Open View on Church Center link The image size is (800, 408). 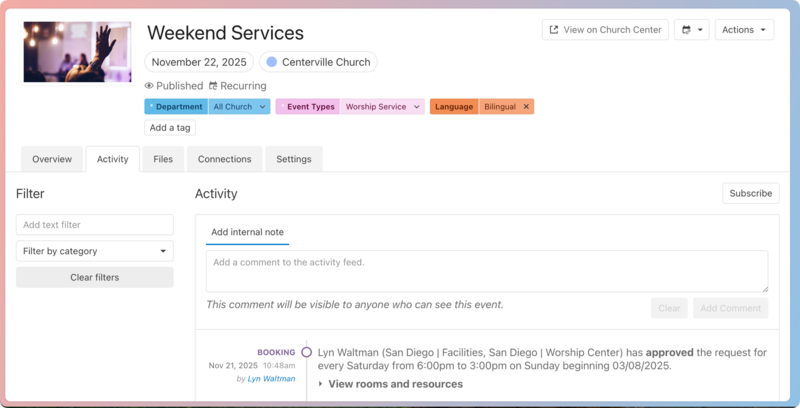point(605,30)
